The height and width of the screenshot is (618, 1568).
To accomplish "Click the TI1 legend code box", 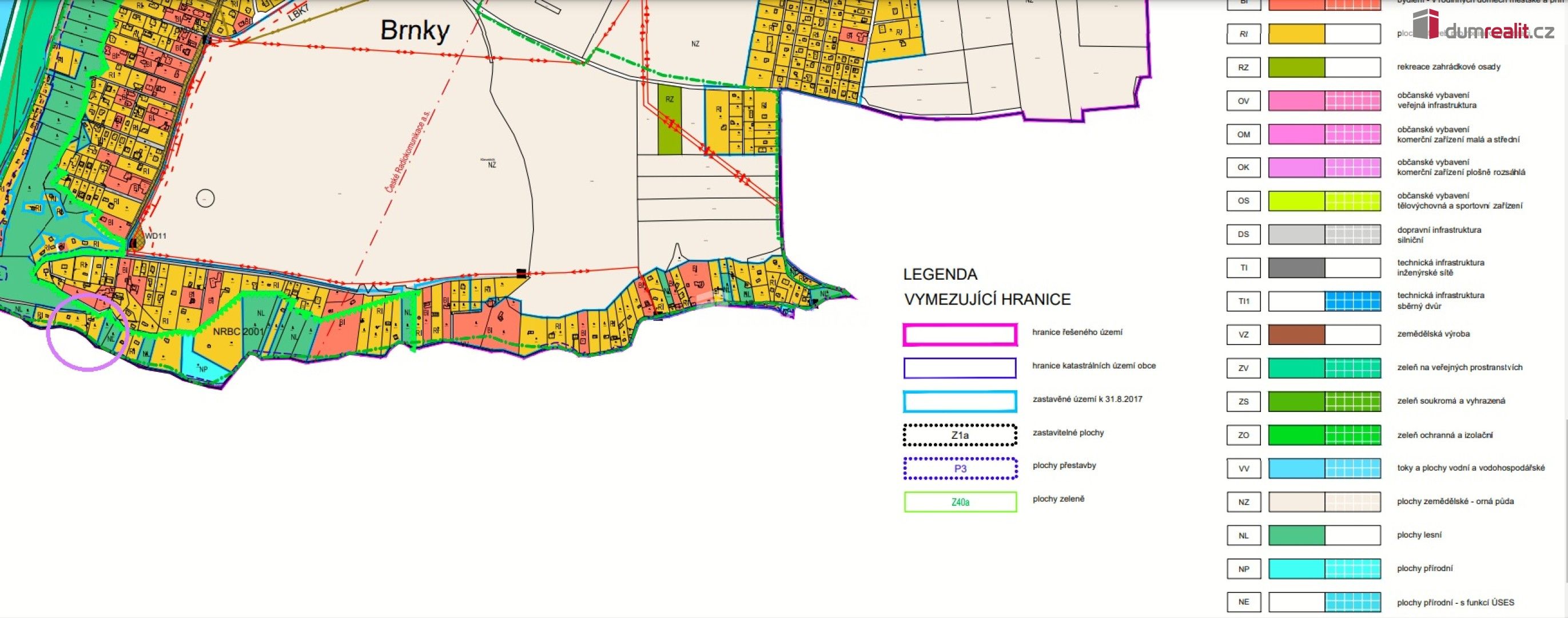I will 1243,302.
